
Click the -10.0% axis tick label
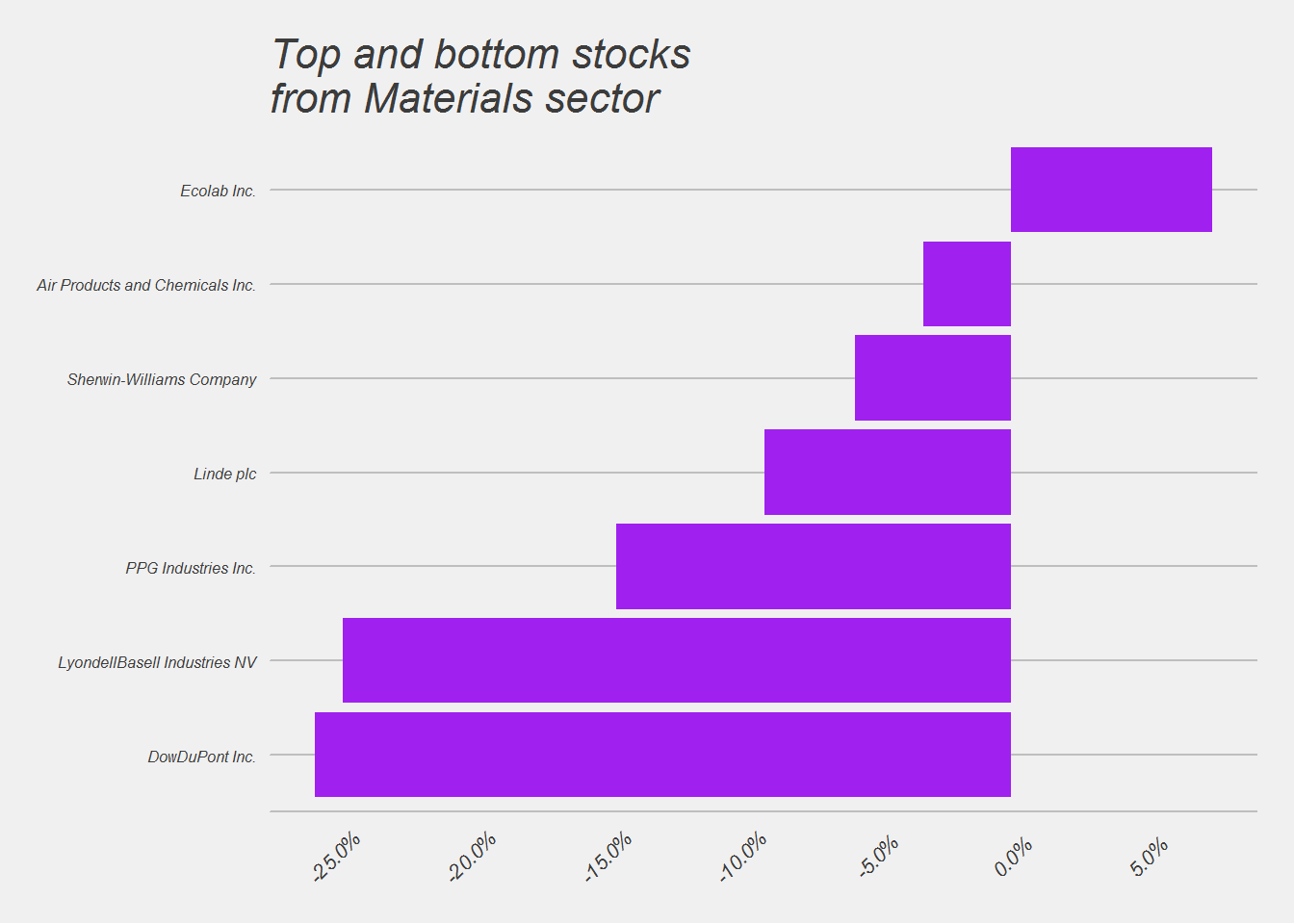[742, 856]
